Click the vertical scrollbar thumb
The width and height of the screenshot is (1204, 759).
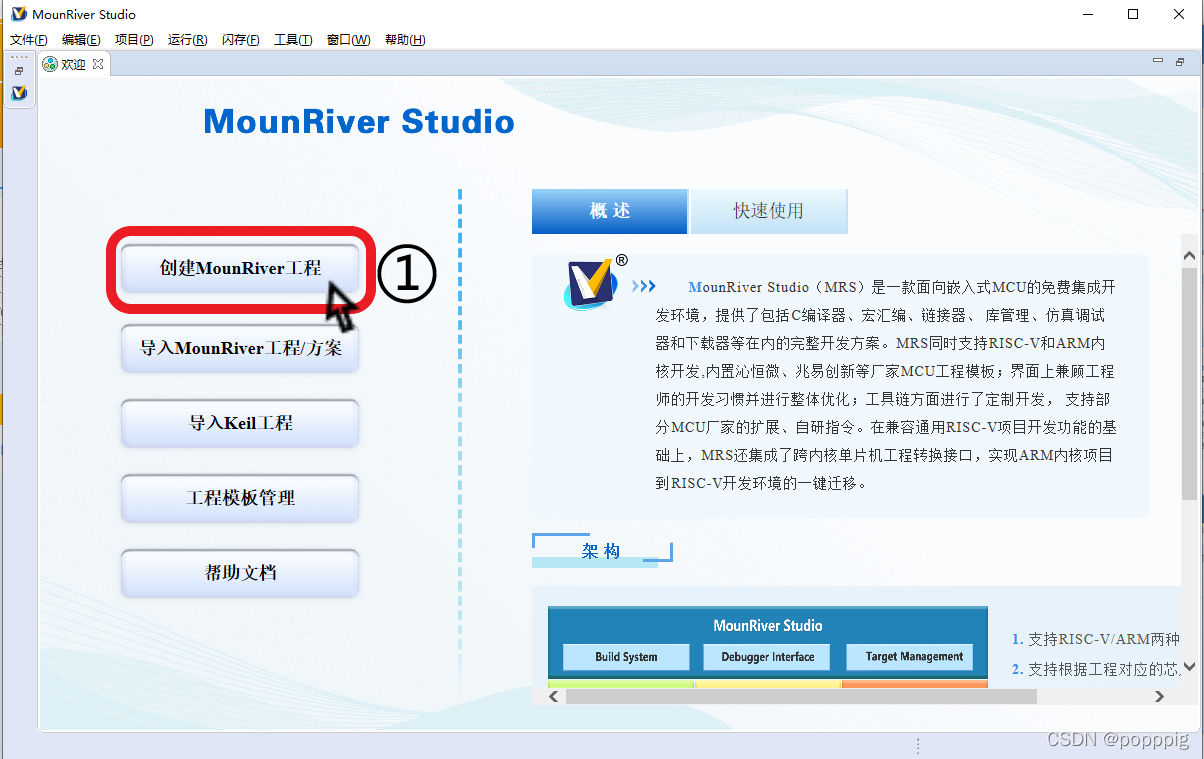1189,383
